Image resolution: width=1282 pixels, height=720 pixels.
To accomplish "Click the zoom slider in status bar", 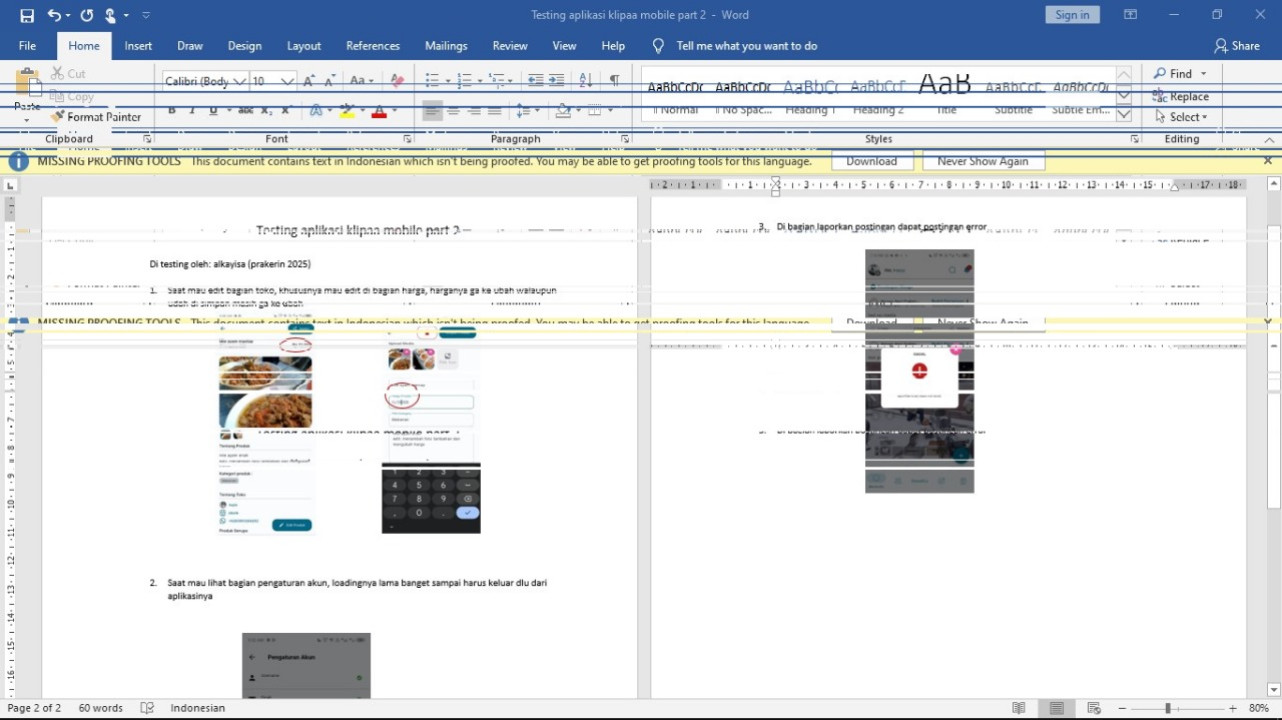I will pos(1167,708).
